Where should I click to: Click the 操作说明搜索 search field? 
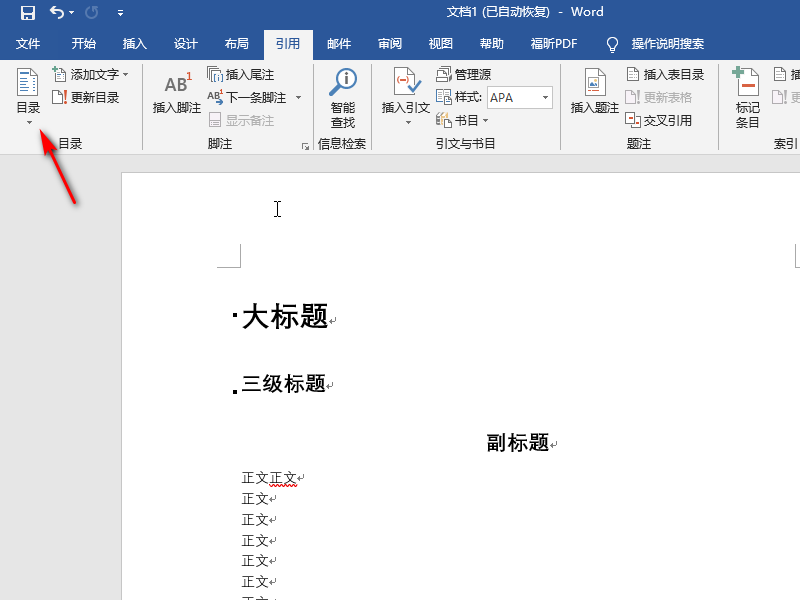(x=667, y=44)
